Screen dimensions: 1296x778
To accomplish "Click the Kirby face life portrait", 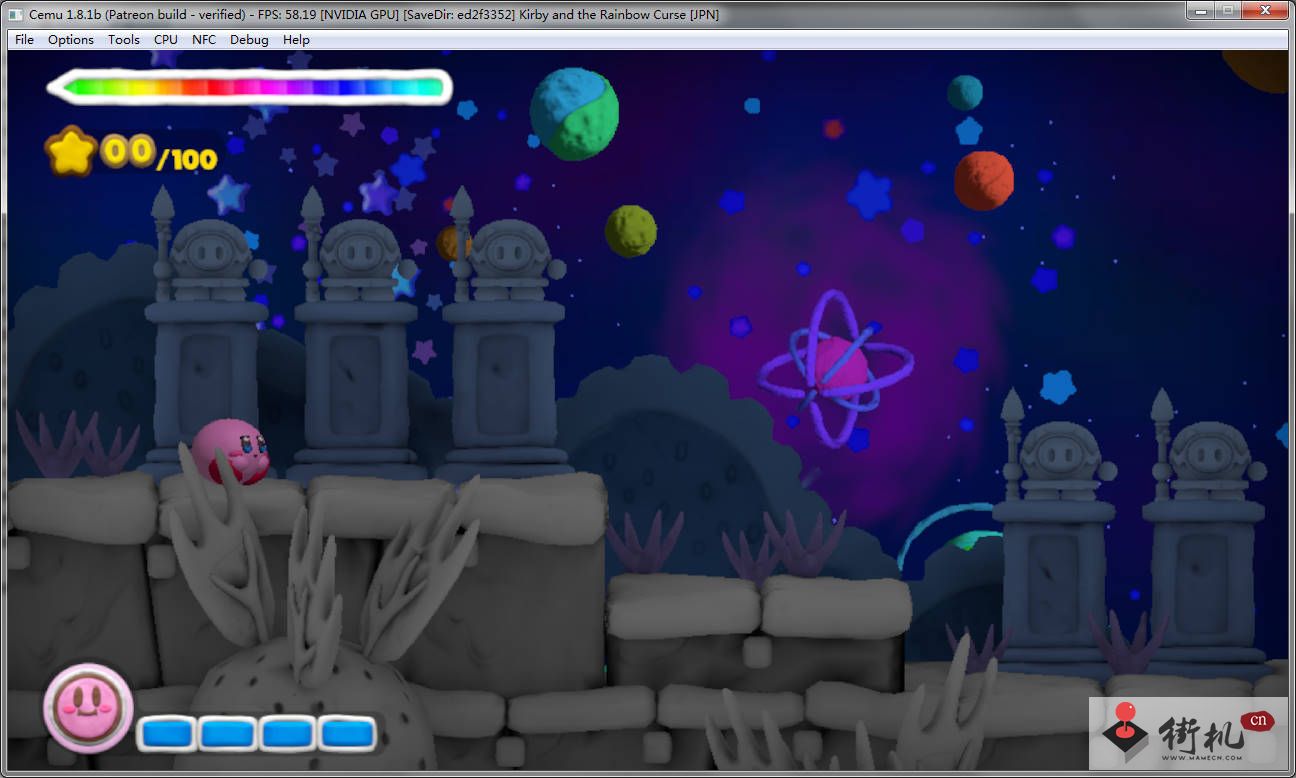I will coord(88,706).
